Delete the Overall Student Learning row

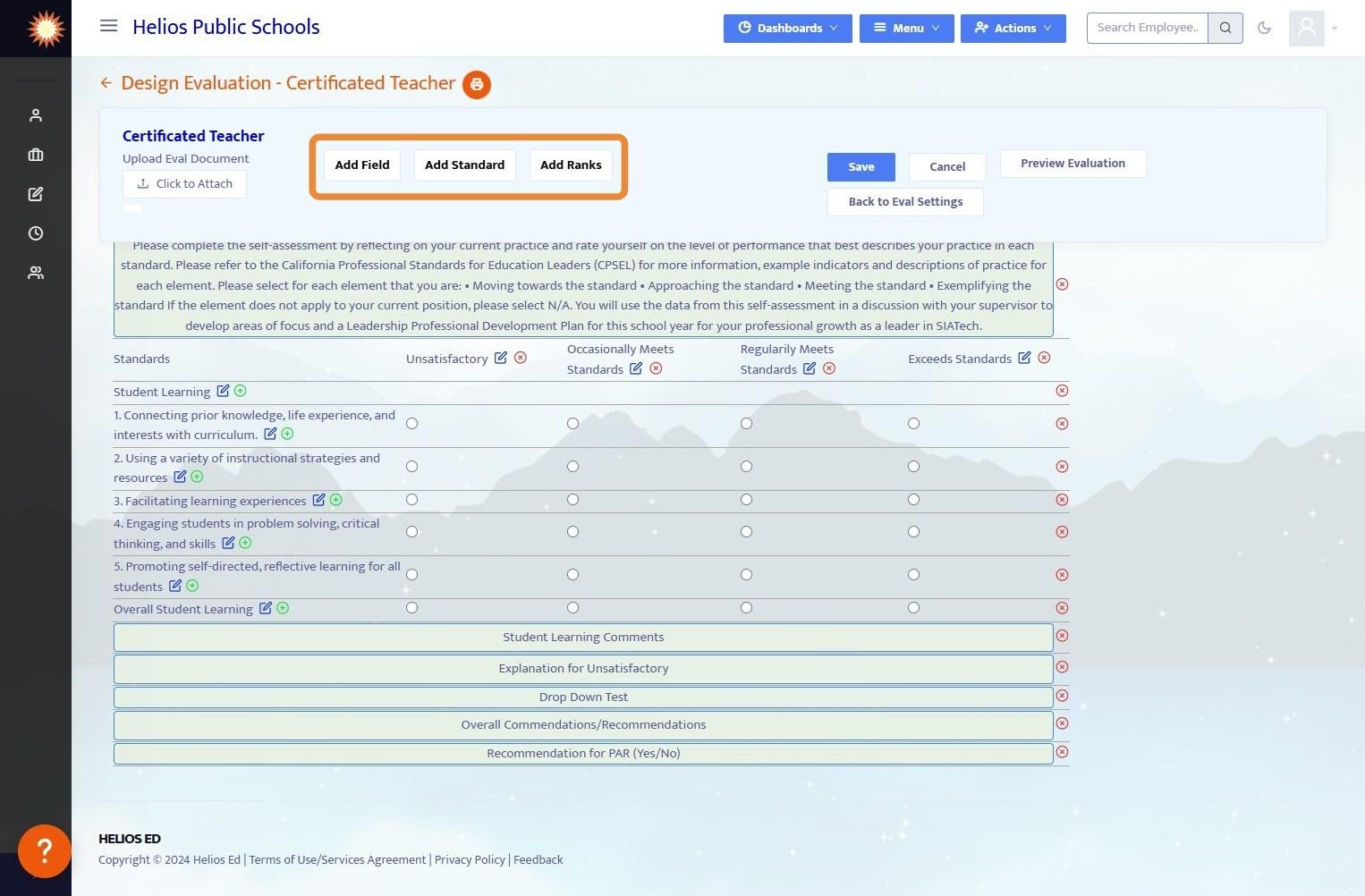tap(1062, 608)
